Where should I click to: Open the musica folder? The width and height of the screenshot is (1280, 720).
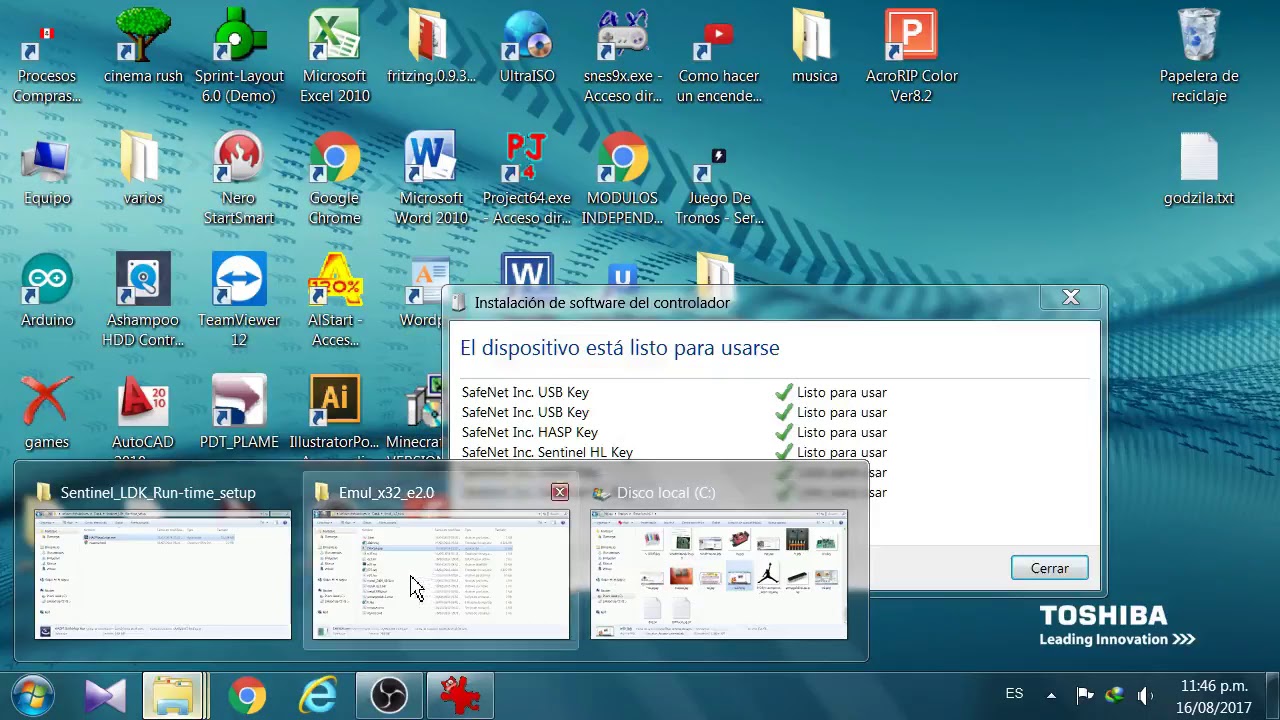pos(815,48)
